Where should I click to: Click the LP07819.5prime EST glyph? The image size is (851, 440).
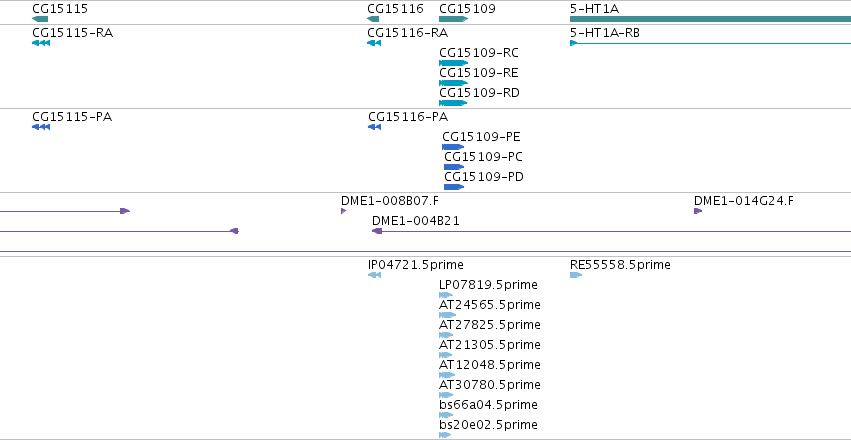[x=446, y=295]
